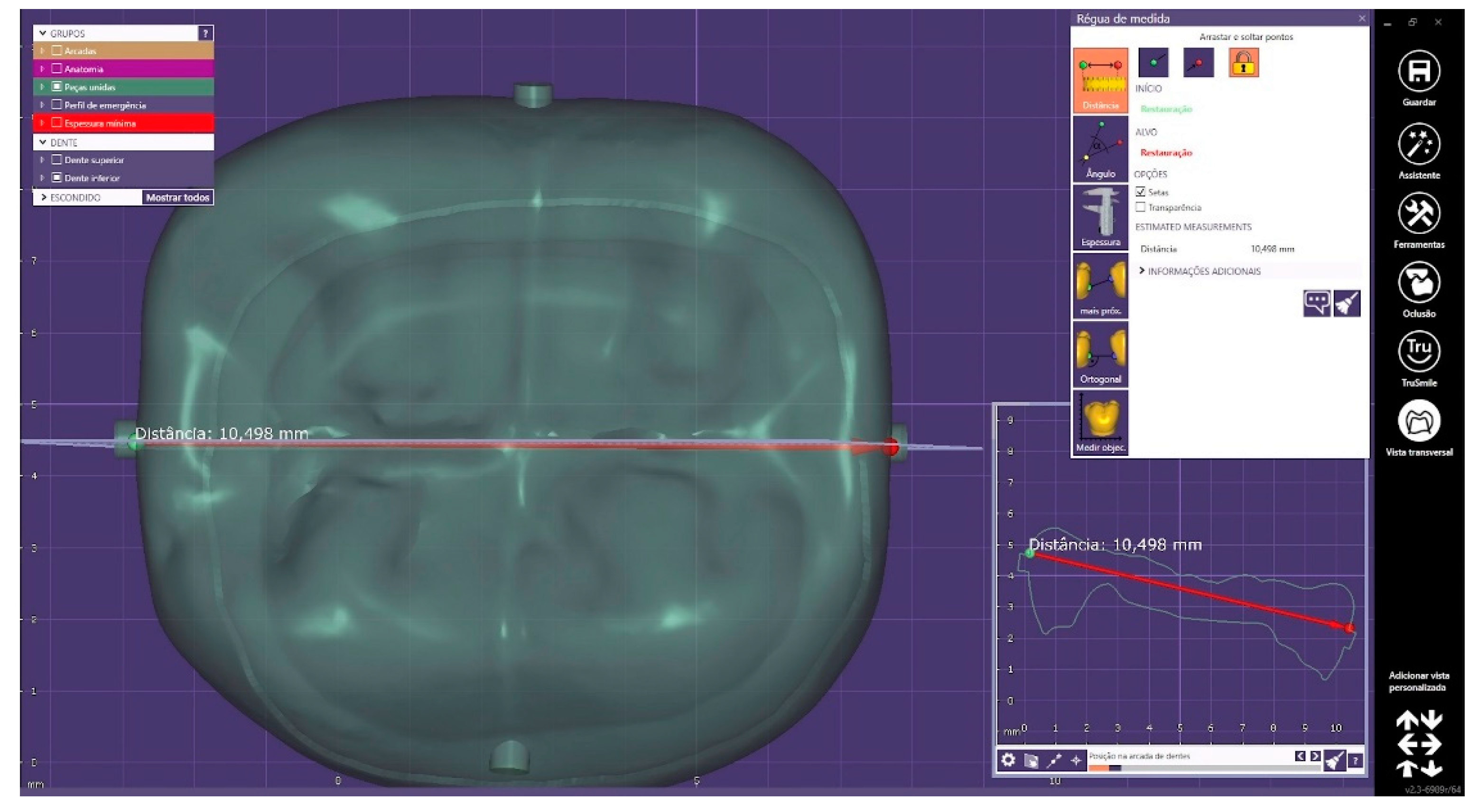Enable the Transparência checkbox

coord(1141,207)
